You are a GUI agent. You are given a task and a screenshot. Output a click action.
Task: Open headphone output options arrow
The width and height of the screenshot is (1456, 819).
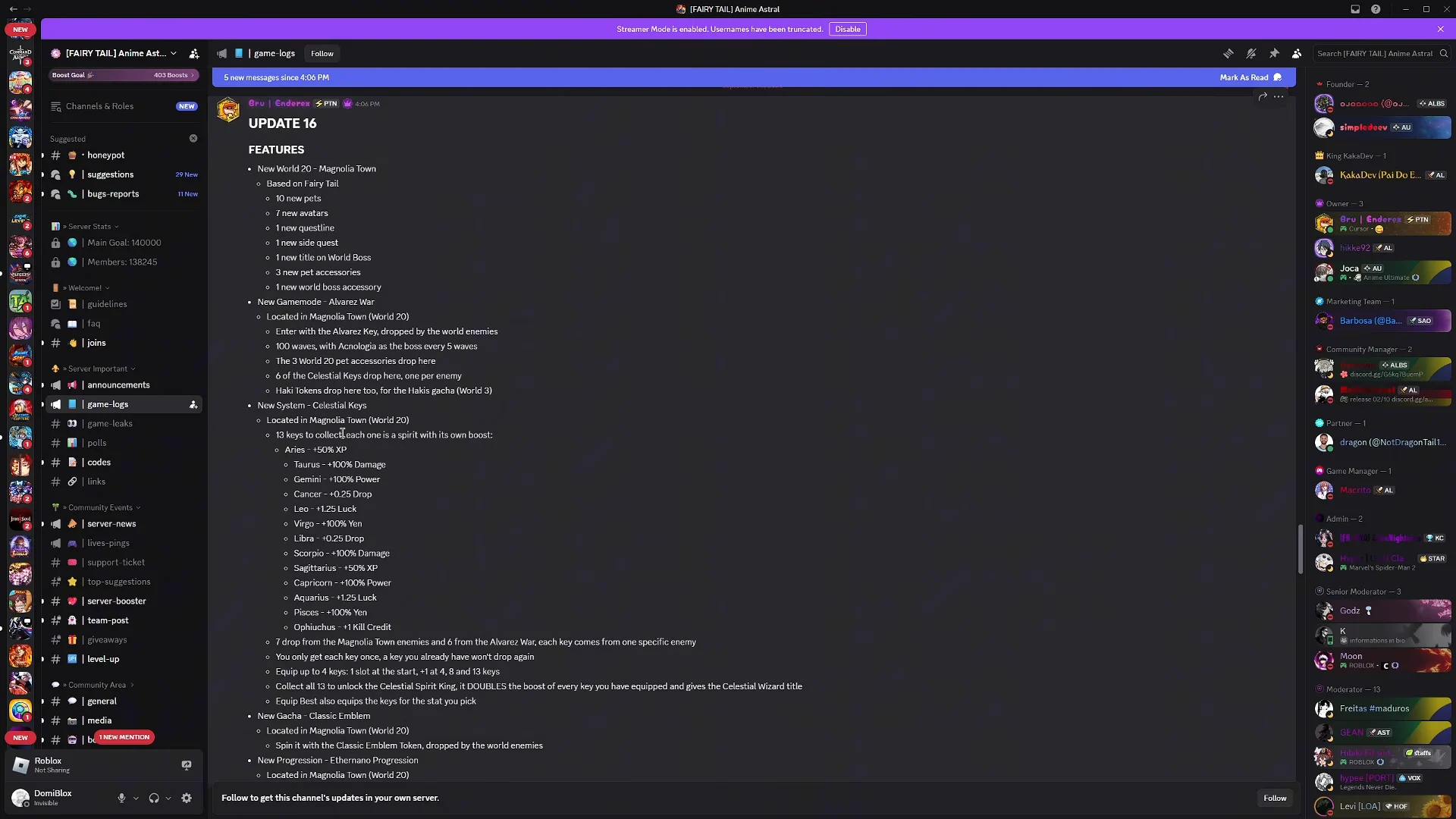pyautogui.click(x=168, y=798)
